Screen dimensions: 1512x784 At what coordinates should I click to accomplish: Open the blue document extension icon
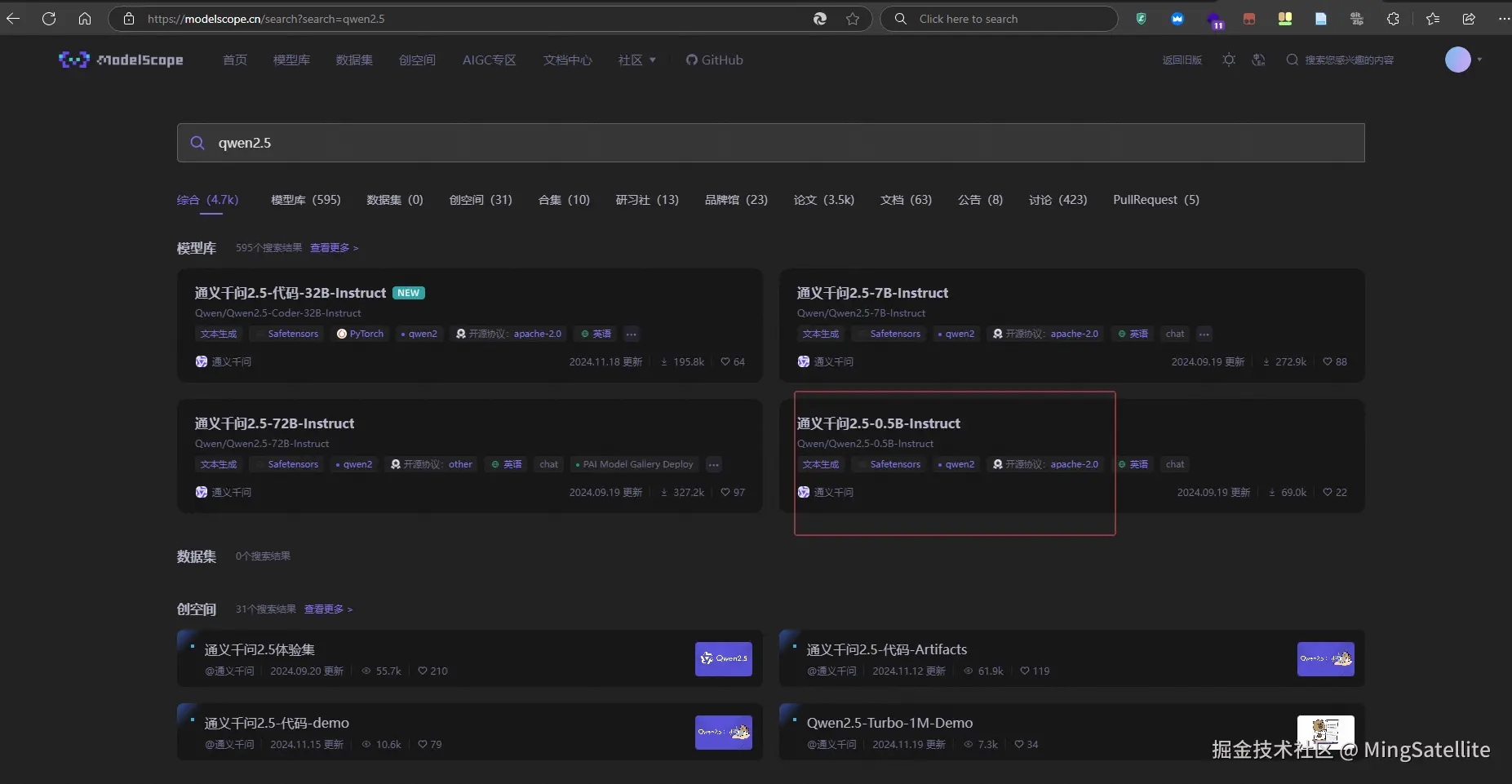click(x=1321, y=19)
